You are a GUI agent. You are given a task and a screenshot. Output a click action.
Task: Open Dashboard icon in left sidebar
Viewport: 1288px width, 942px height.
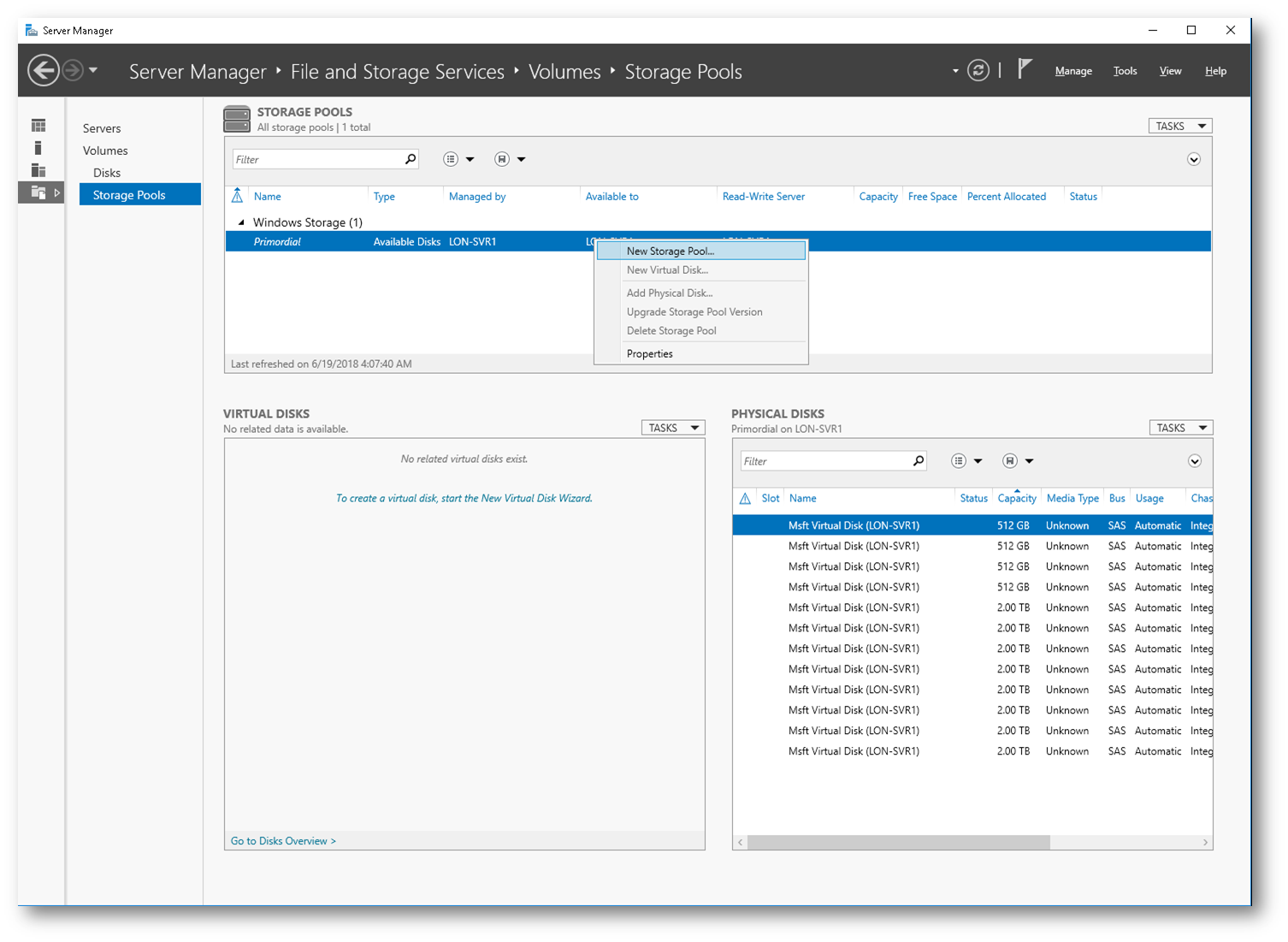[38, 126]
